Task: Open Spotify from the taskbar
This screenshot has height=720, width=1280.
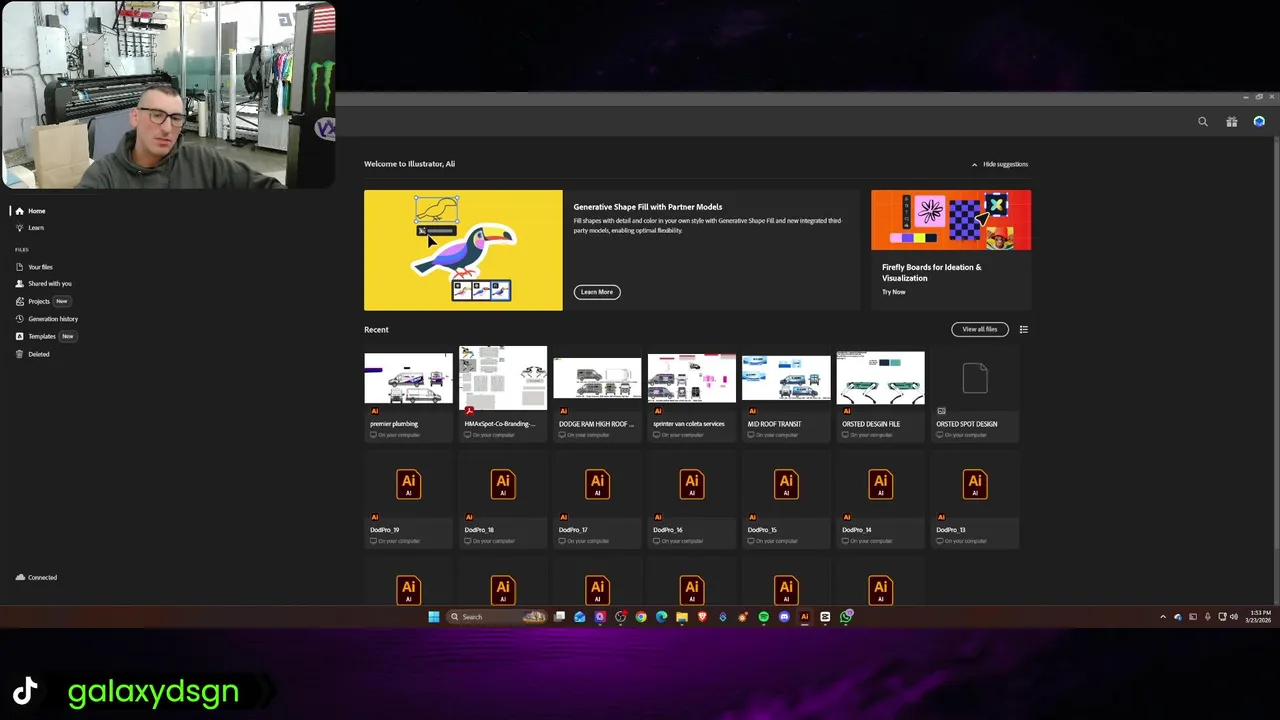Action: (x=763, y=617)
